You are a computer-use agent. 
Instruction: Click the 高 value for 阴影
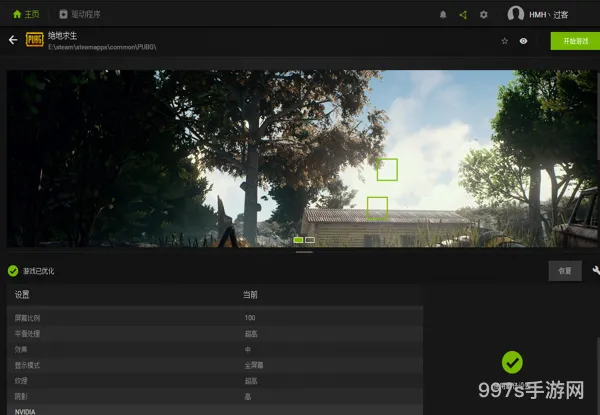pyautogui.click(x=248, y=397)
